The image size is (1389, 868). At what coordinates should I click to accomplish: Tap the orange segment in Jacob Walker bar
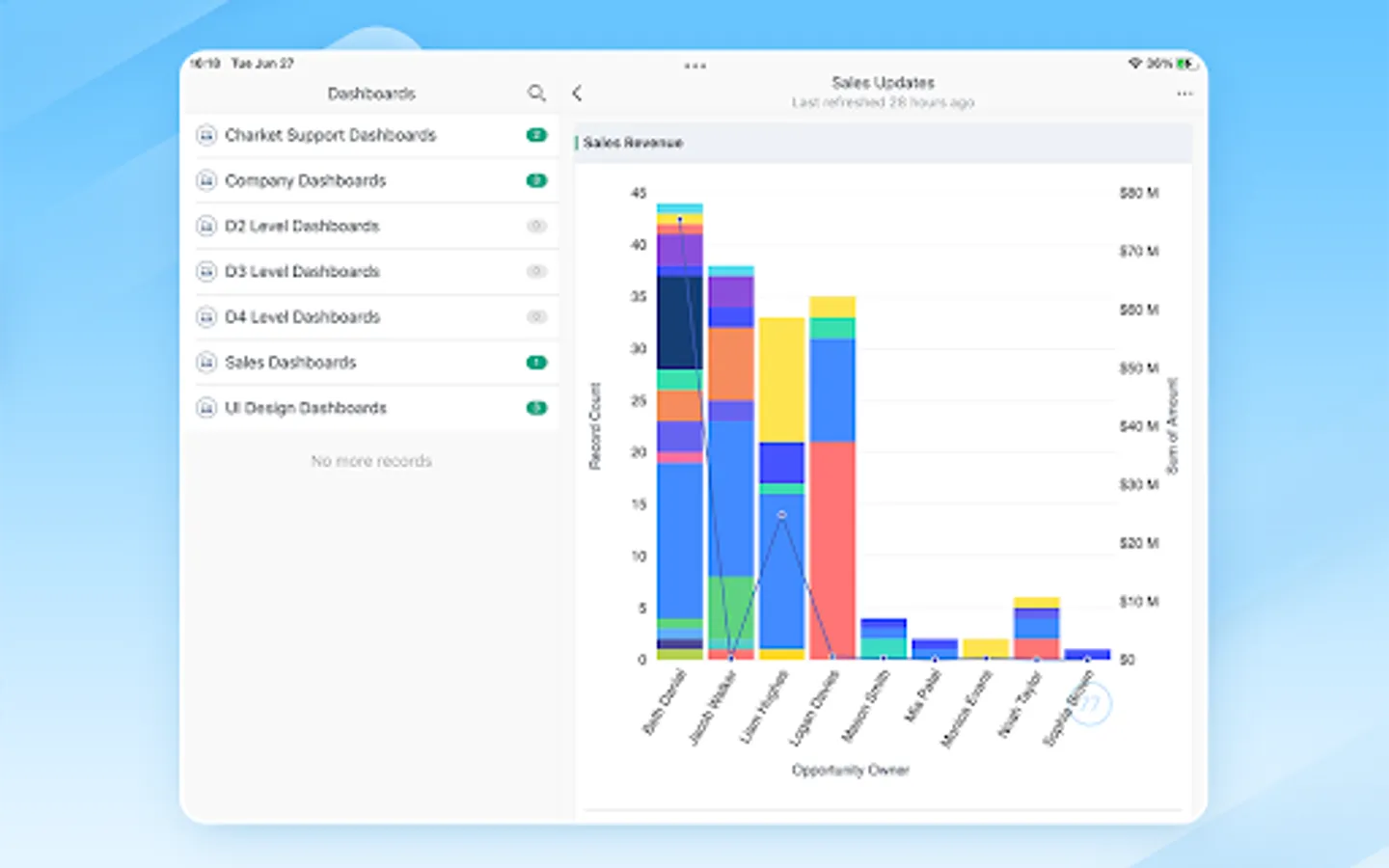731,364
